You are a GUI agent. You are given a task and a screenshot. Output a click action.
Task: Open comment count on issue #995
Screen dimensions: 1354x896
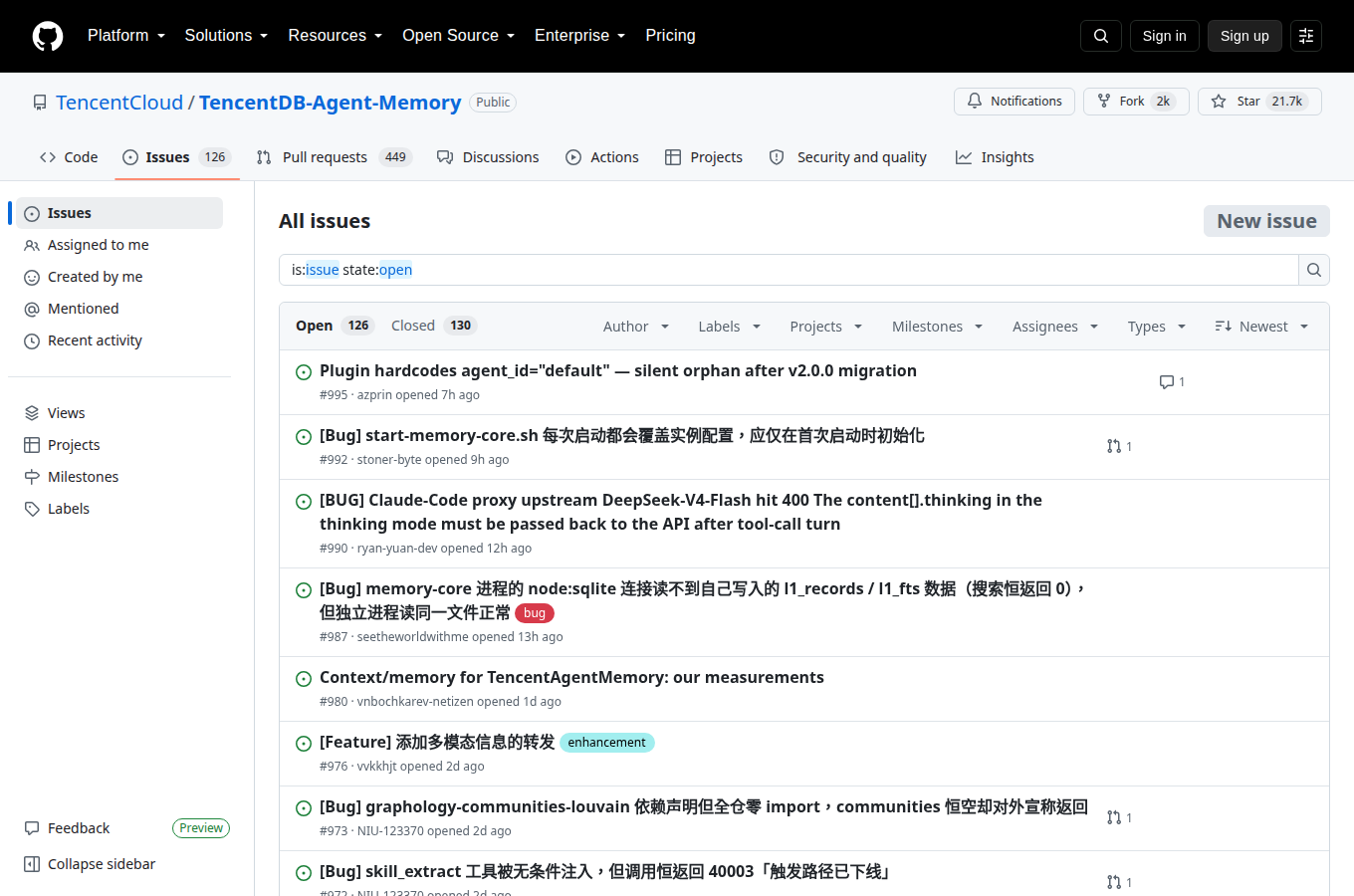click(1172, 382)
